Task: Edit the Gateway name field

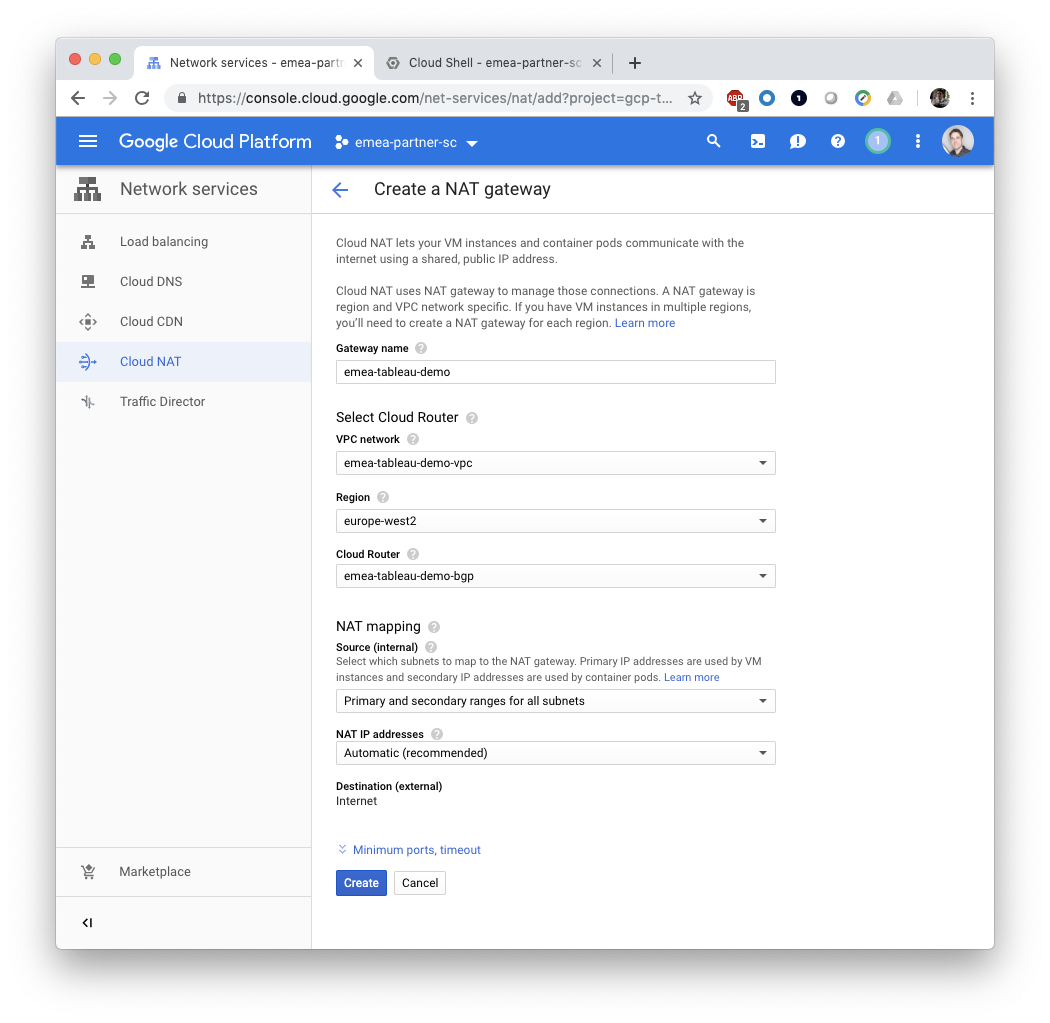Action: tap(555, 371)
